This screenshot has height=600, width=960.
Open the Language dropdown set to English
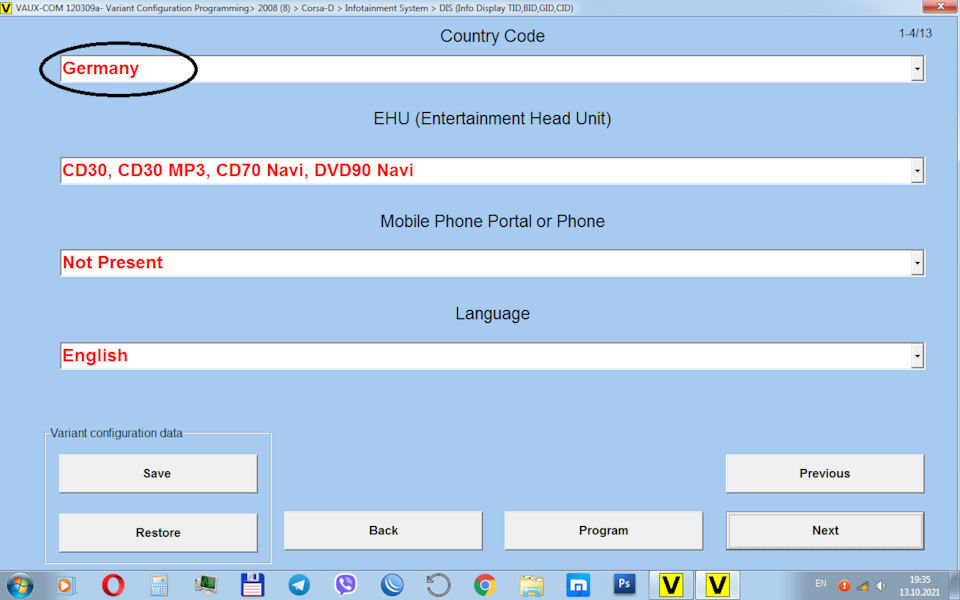pos(917,356)
